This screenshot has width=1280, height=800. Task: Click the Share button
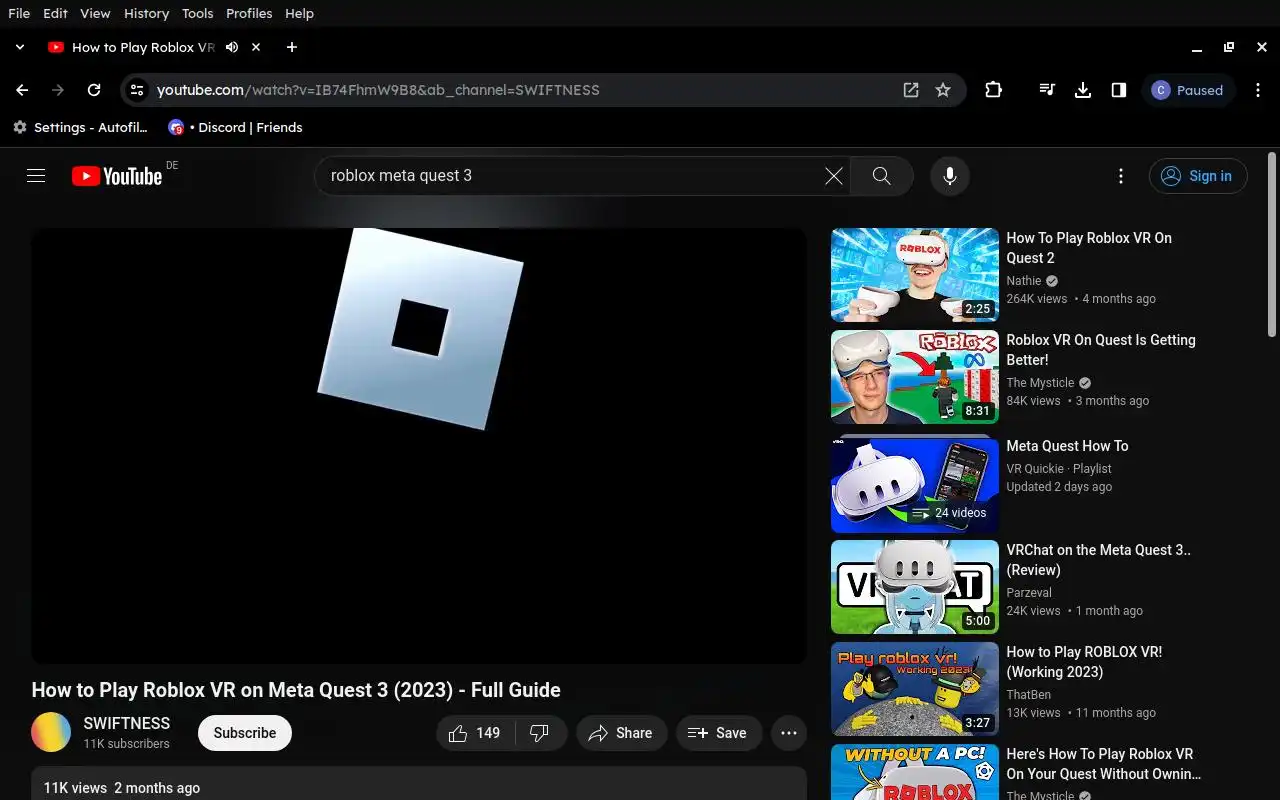621,733
